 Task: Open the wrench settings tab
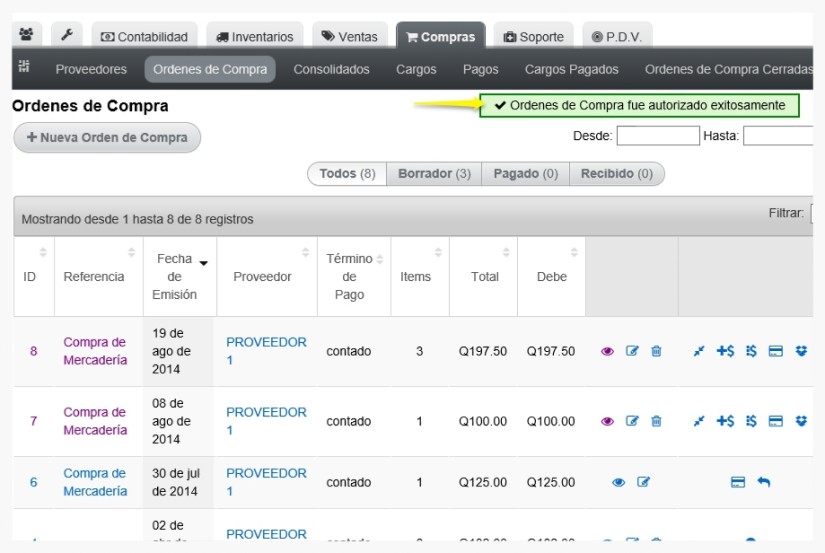(67, 35)
